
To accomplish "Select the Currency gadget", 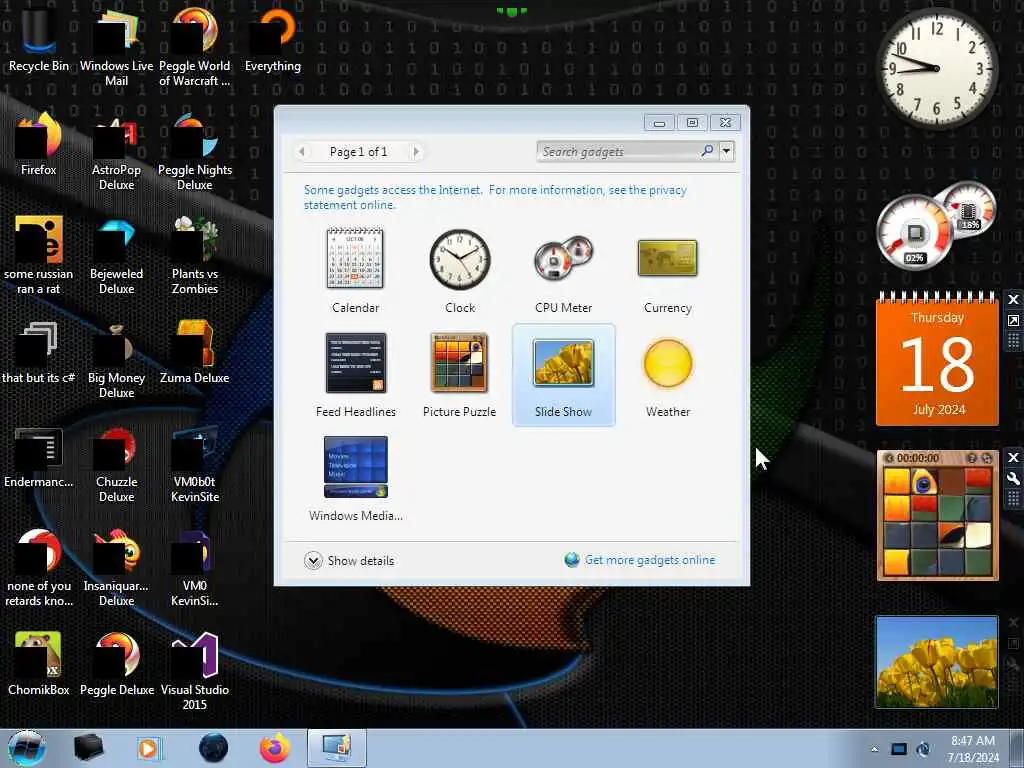I will [667, 270].
